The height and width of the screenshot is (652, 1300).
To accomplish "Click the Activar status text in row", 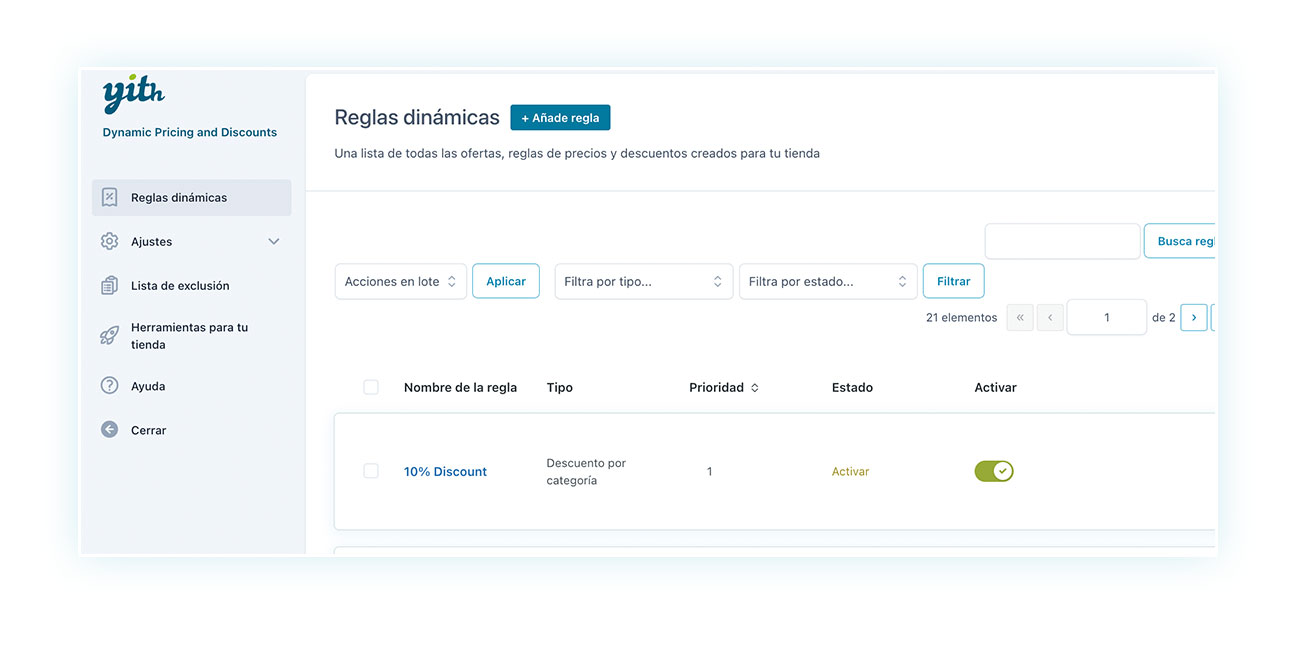I will (850, 471).
